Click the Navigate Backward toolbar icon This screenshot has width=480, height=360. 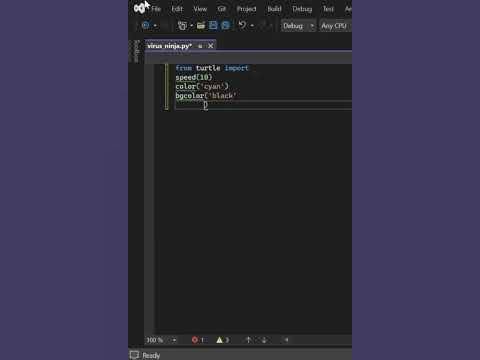point(146,25)
